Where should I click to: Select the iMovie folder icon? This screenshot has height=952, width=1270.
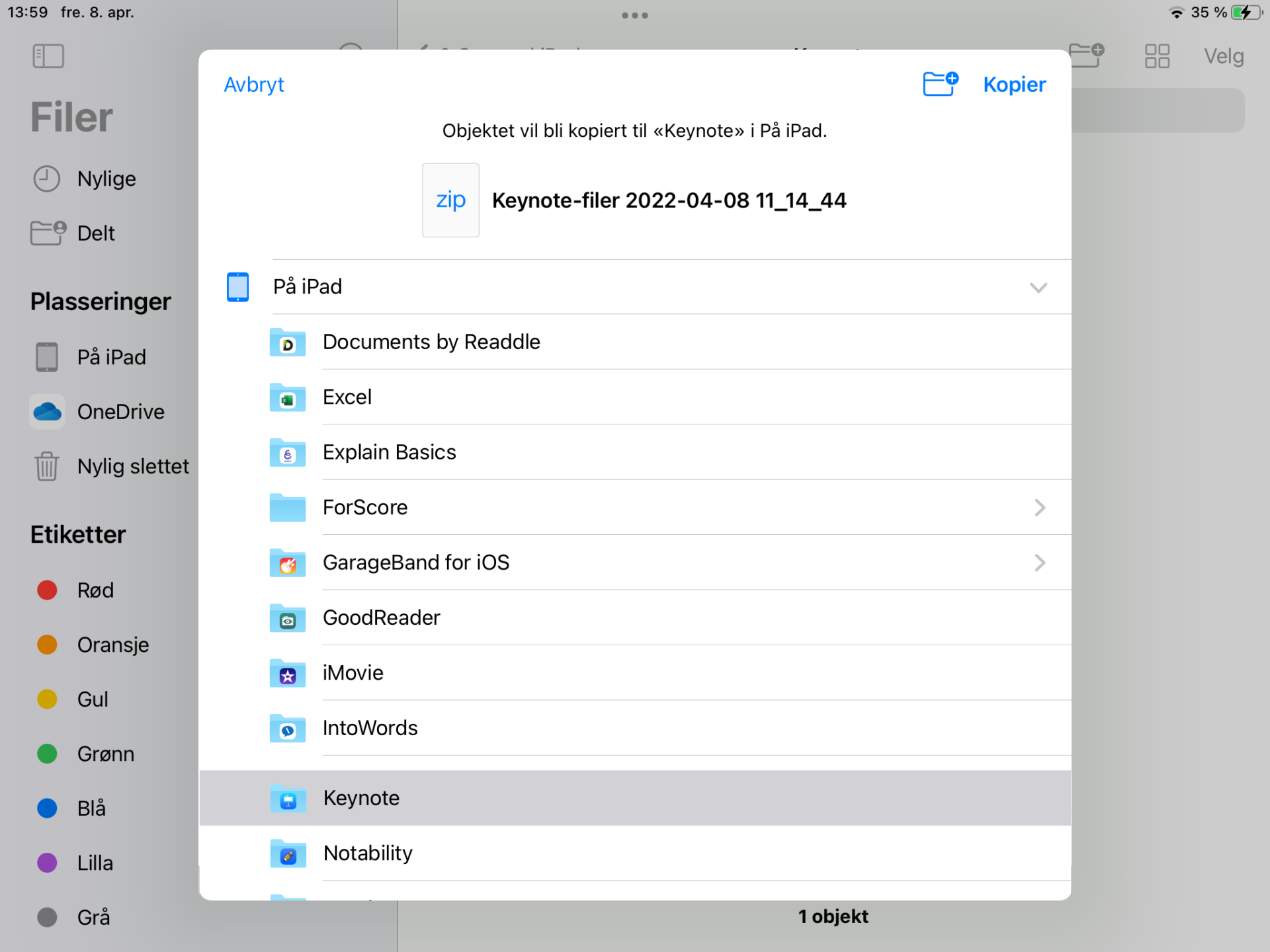pos(288,673)
